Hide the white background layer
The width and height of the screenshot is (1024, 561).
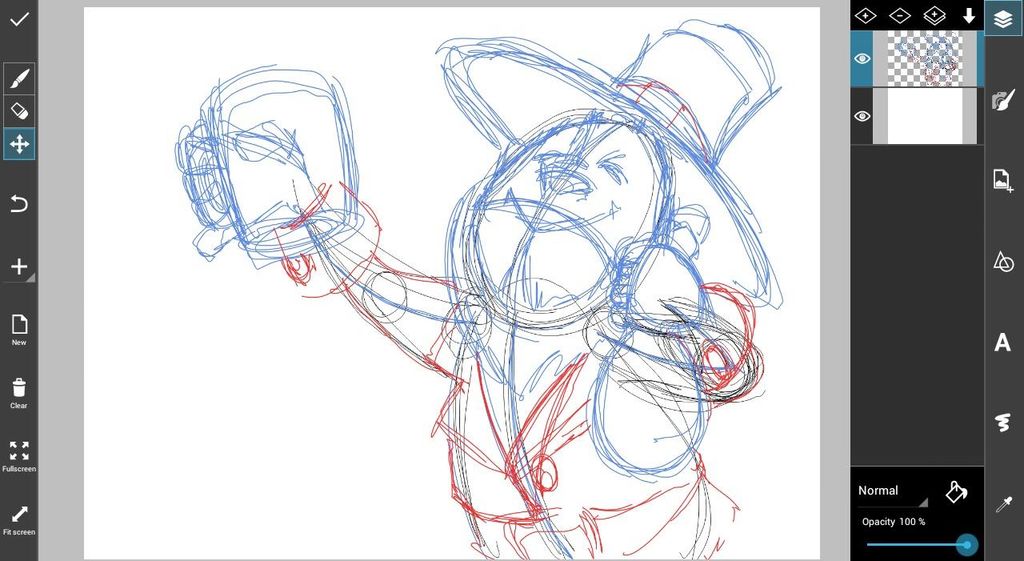[862, 116]
